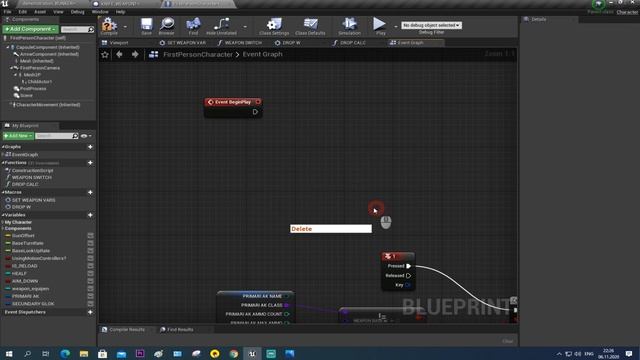
Task: Open the Asset menu
Action: [40, 12]
